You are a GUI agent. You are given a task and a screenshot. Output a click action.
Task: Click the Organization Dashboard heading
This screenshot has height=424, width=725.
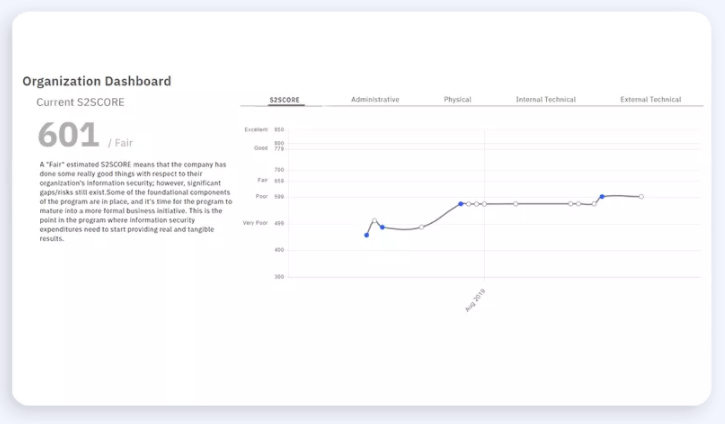(96, 81)
